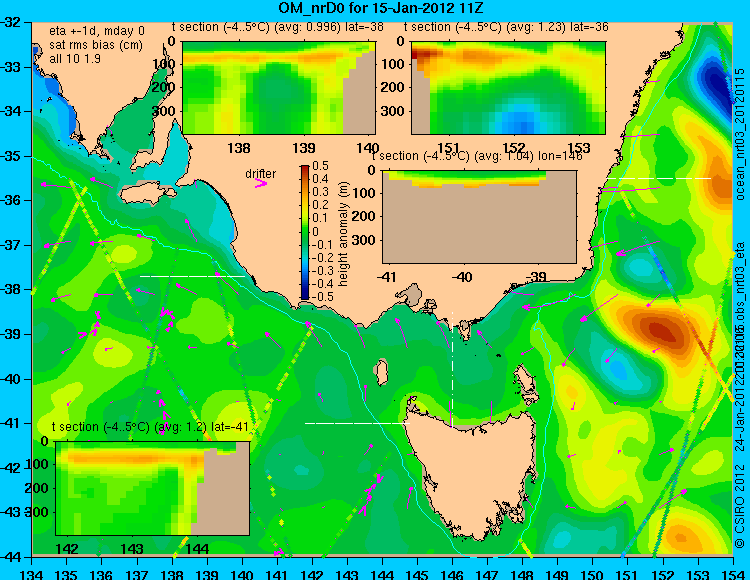Click the magenta drifter arrow legend symbol
The width and height of the screenshot is (750, 580).
point(261,183)
